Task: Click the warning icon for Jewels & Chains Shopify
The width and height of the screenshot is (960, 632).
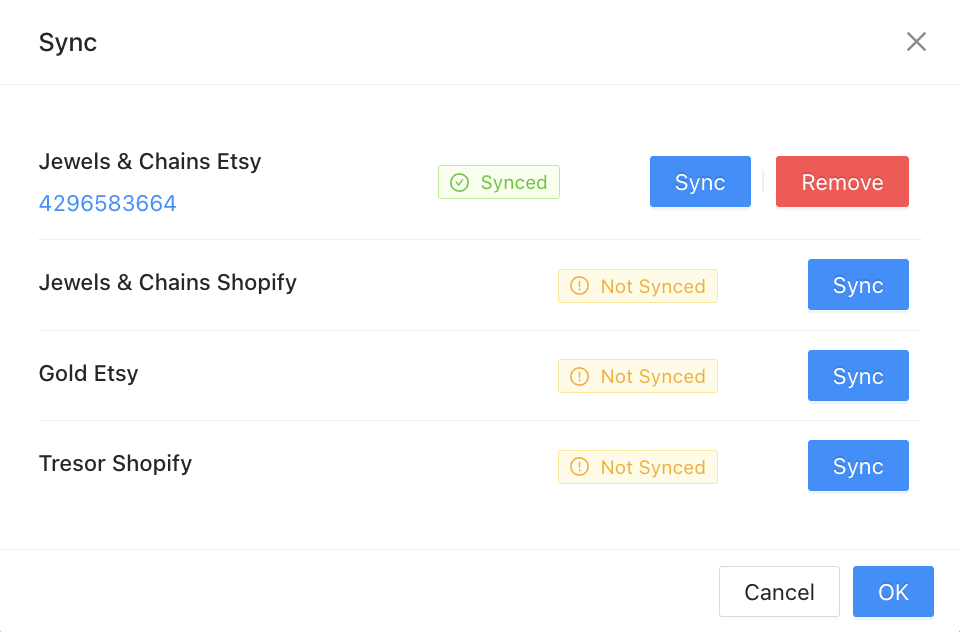Action: [x=579, y=287]
